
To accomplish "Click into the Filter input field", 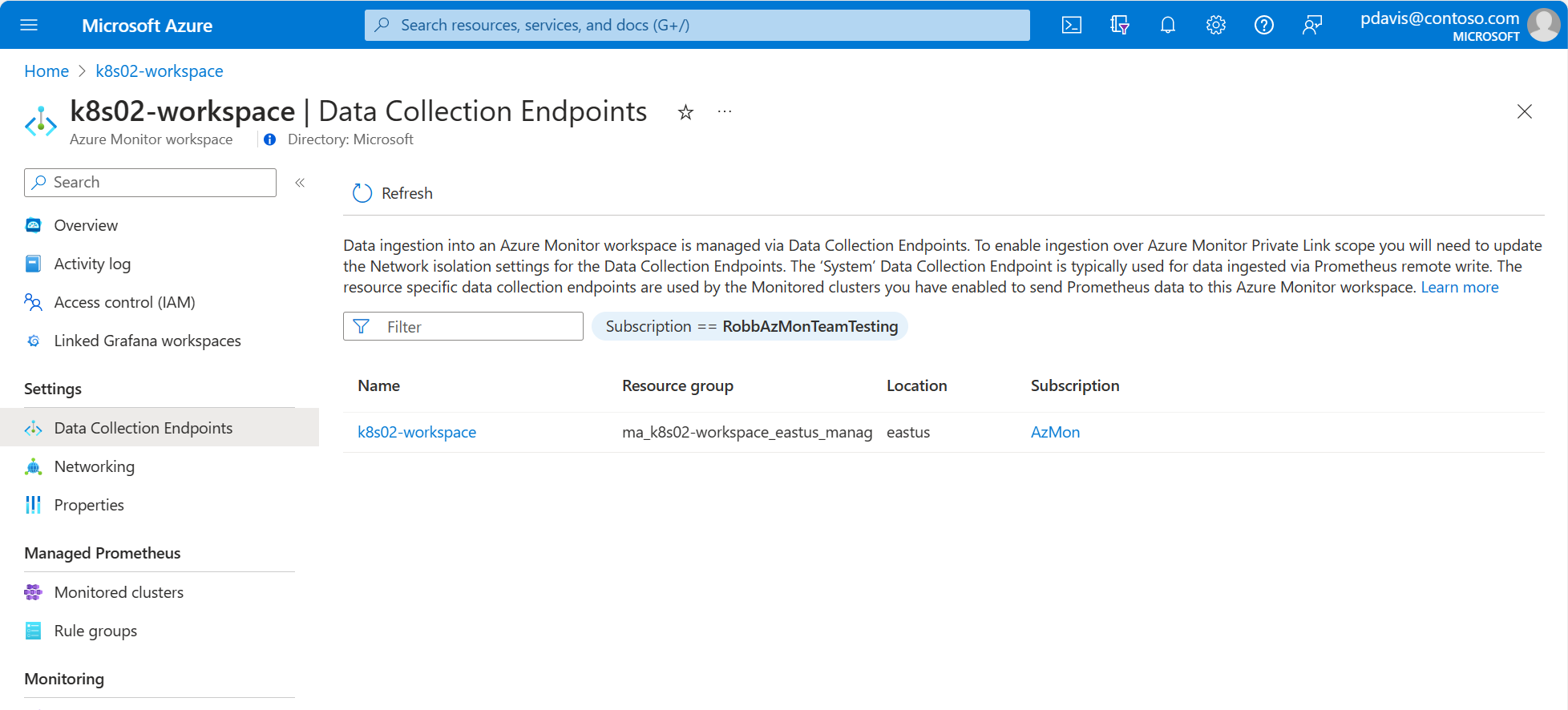I will [x=473, y=326].
